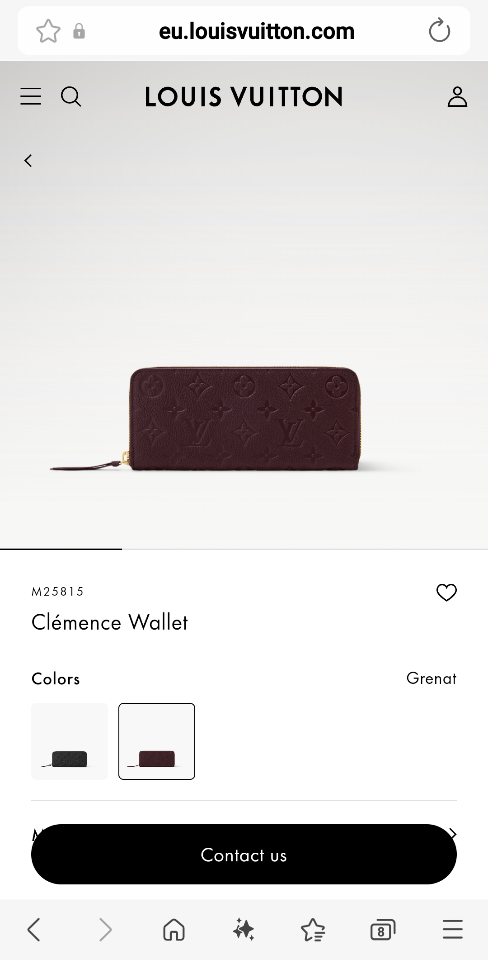The height and width of the screenshot is (960, 488).
Task: Go to browser home page
Action: pyautogui.click(x=174, y=930)
